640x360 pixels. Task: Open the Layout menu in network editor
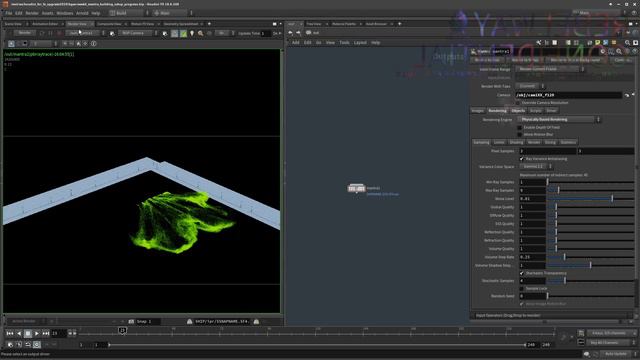click(360, 42)
